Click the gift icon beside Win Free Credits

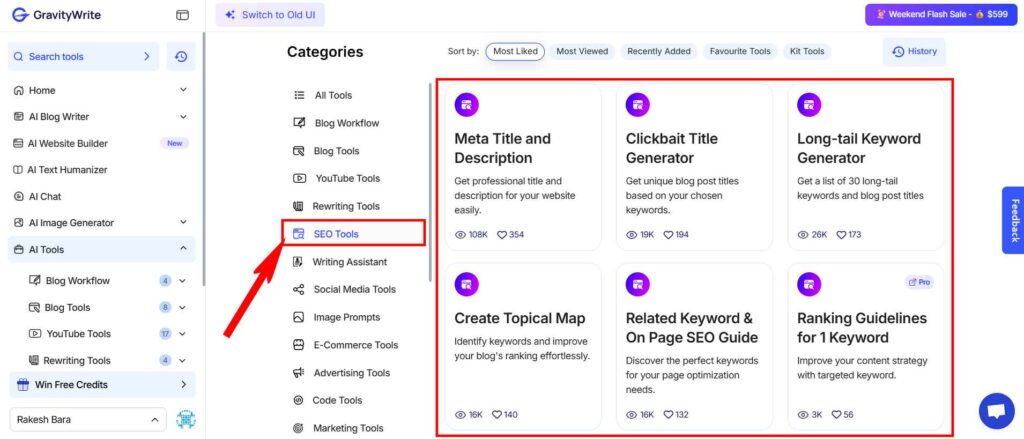pos(23,385)
